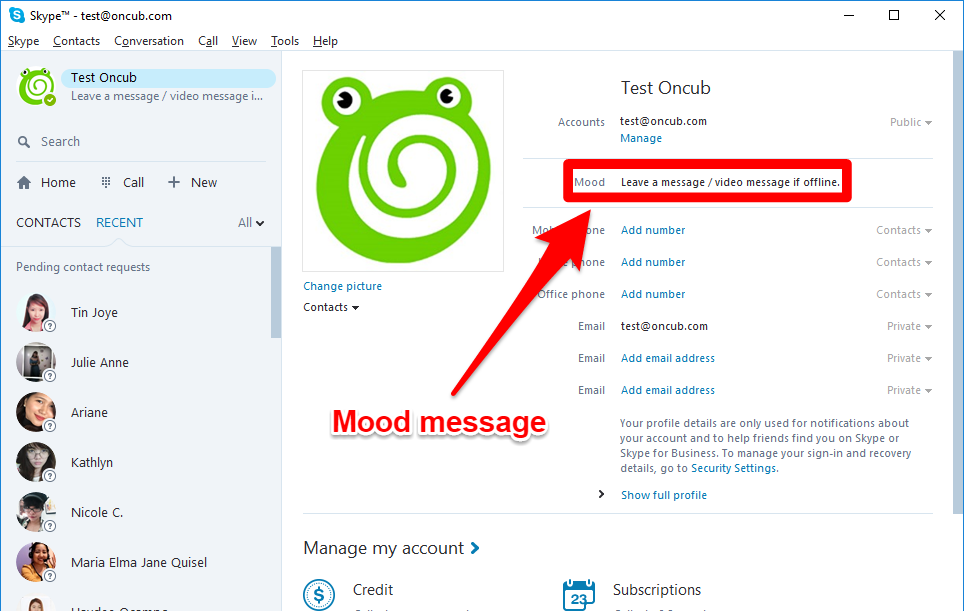The image size is (964, 611).
Task: Expand the Contacts dropdown below the profile picture
Action: click(331, 307)
